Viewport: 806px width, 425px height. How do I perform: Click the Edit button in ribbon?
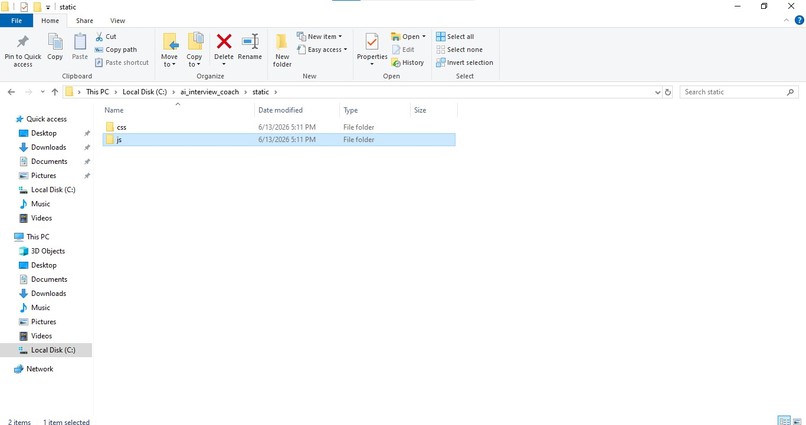[403, 49]
